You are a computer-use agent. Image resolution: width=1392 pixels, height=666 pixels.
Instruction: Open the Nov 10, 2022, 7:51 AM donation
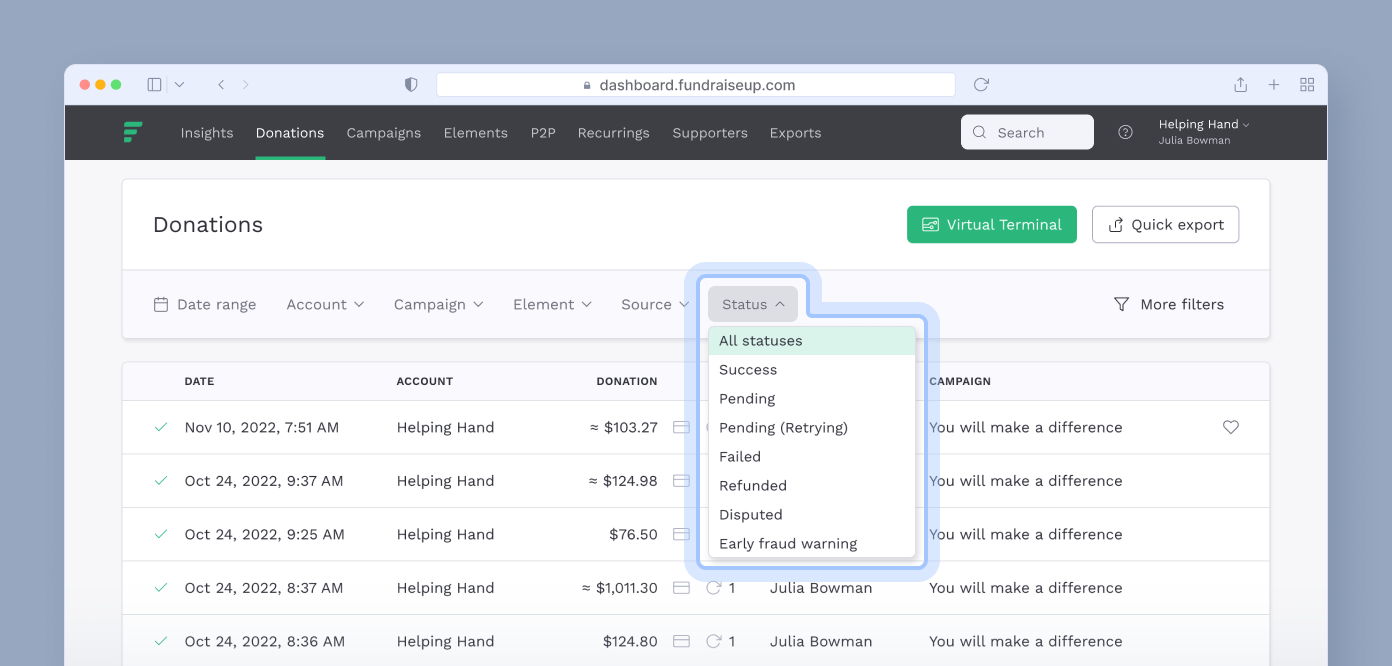point(262,427)
